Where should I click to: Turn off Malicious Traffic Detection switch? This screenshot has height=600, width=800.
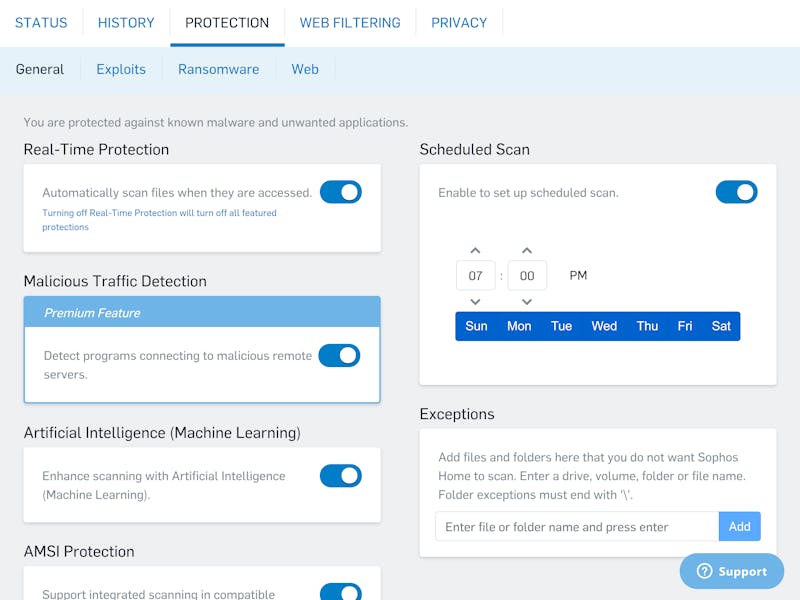click(339, 356)
